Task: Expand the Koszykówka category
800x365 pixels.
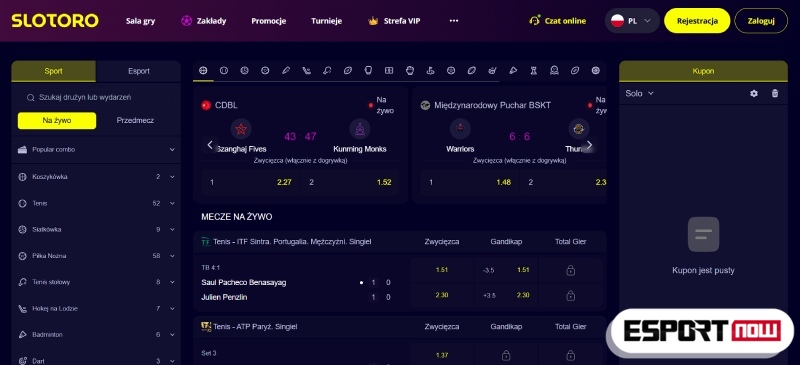Action: click(x=96, y=177)
